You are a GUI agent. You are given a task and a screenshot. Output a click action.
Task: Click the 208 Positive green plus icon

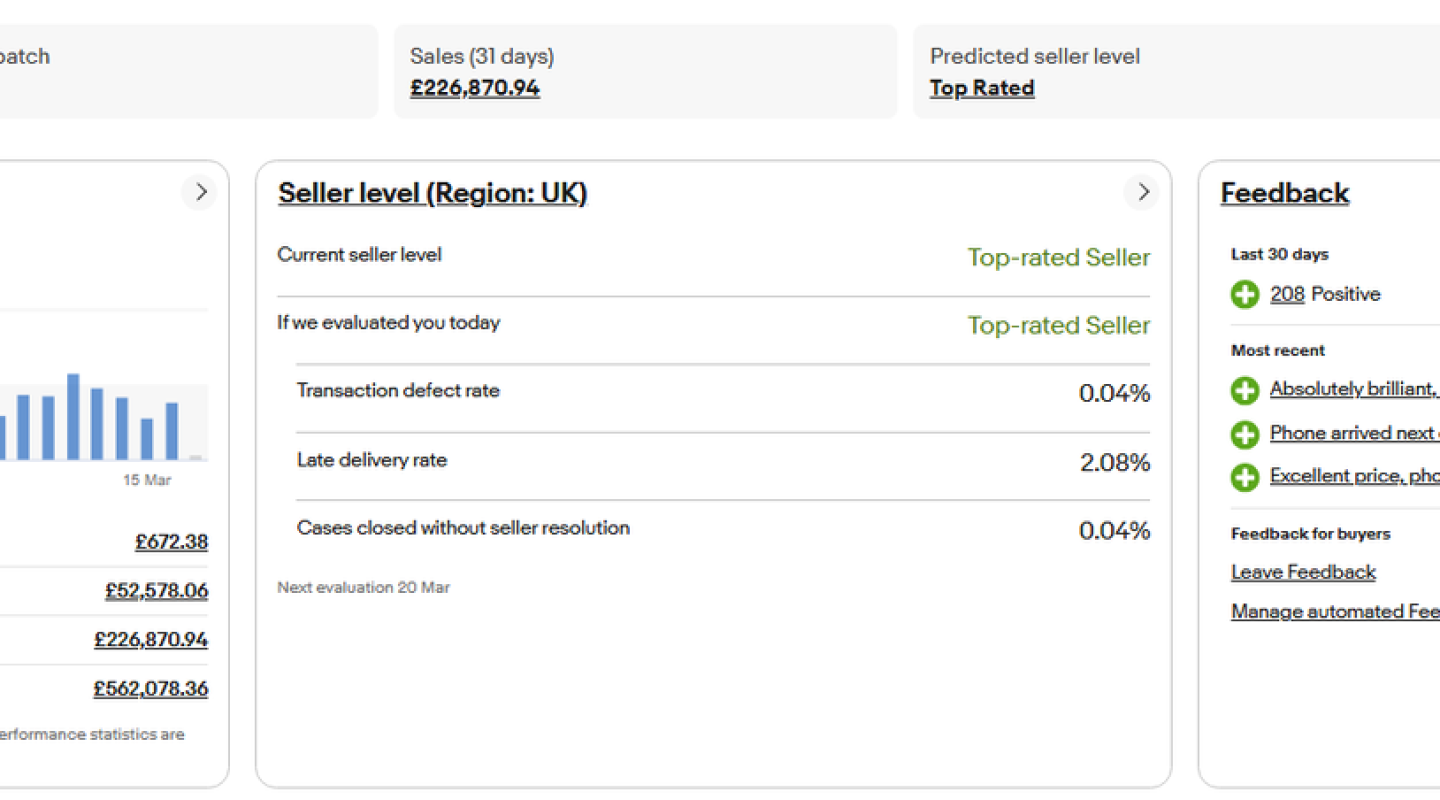point(1245,295)
